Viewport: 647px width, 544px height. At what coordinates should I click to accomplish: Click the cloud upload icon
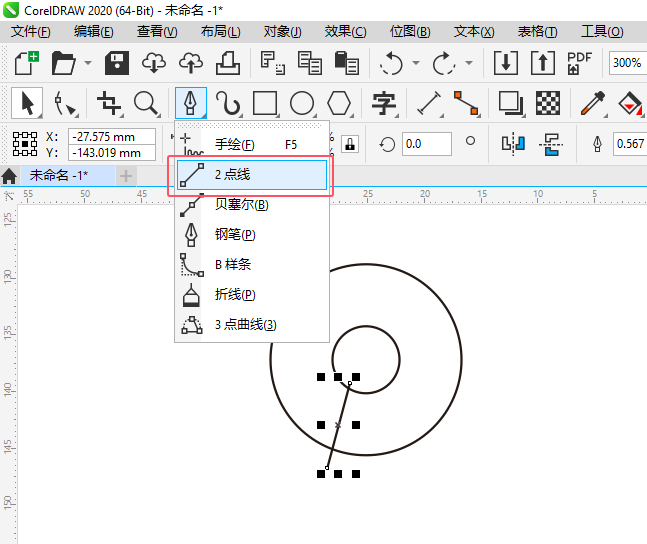coord(191,63)
